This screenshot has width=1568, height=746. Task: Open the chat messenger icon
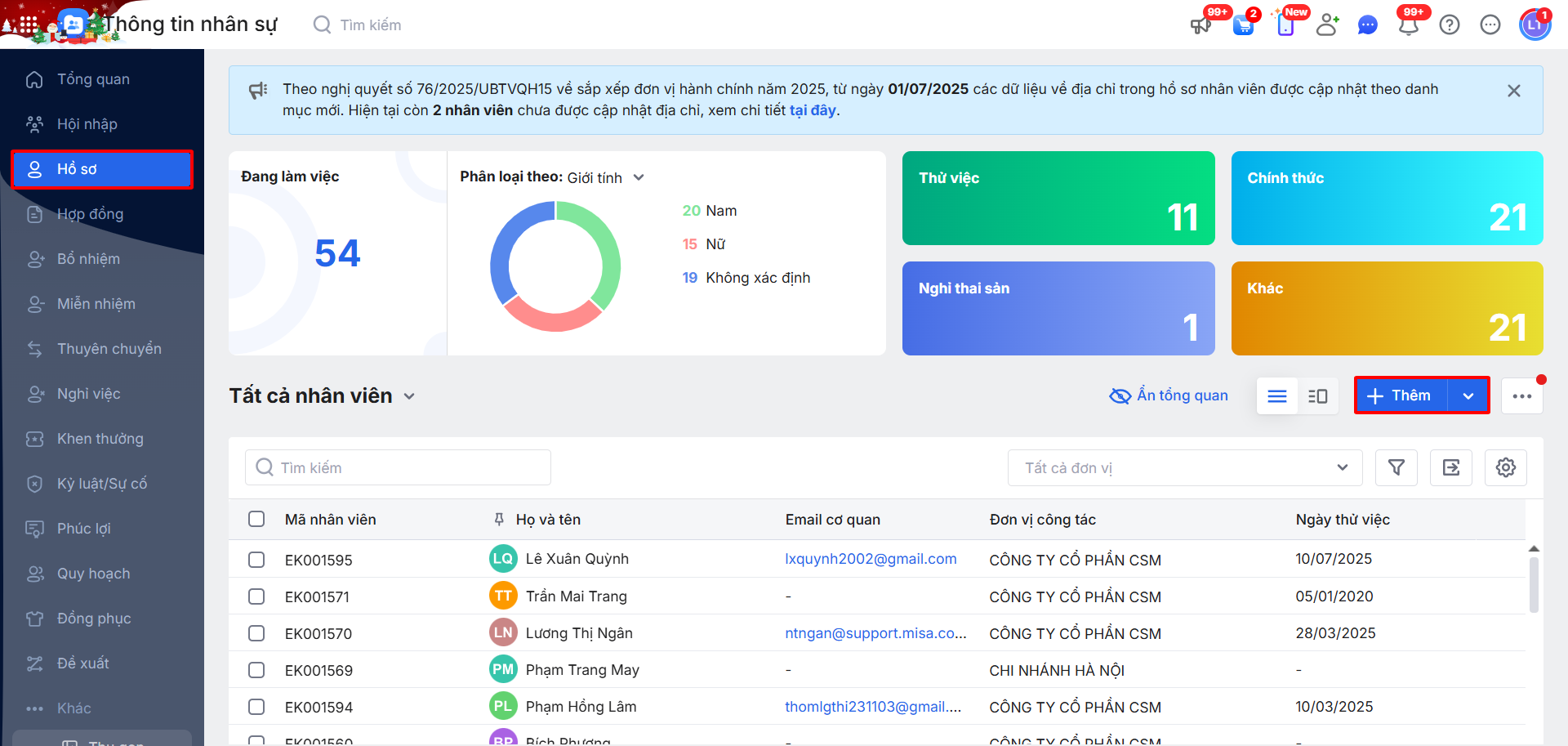[1367, 25]
